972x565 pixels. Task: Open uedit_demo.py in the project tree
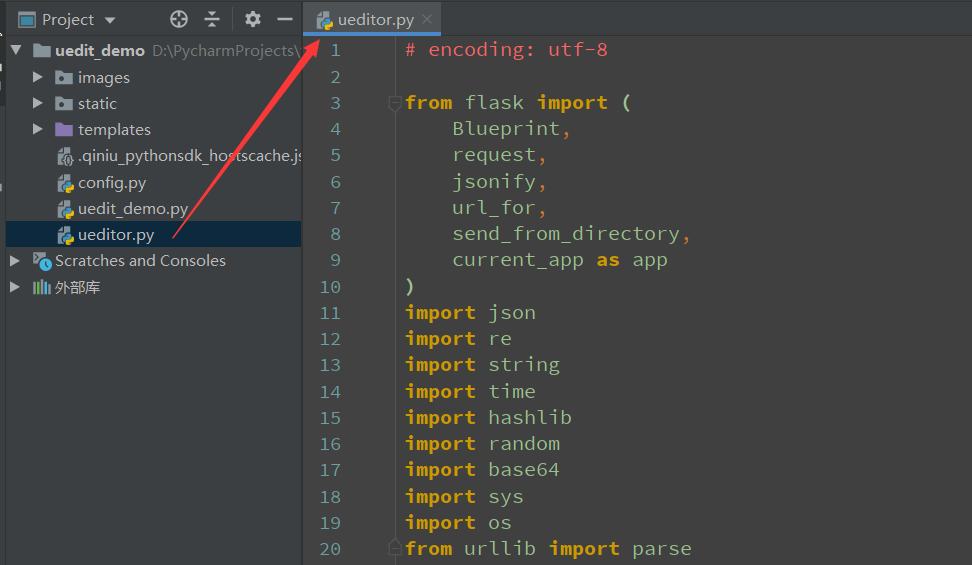(133, 209)
